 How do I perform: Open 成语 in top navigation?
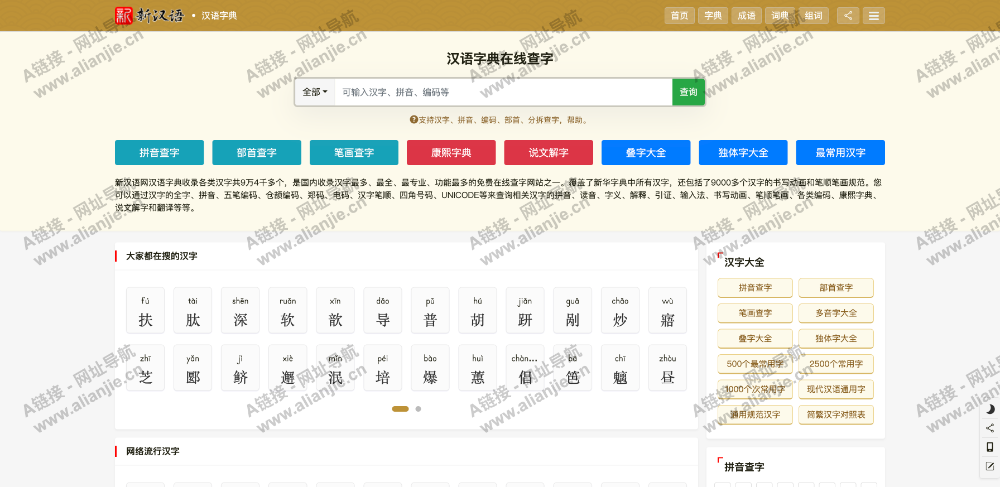(x=746, y=15)
